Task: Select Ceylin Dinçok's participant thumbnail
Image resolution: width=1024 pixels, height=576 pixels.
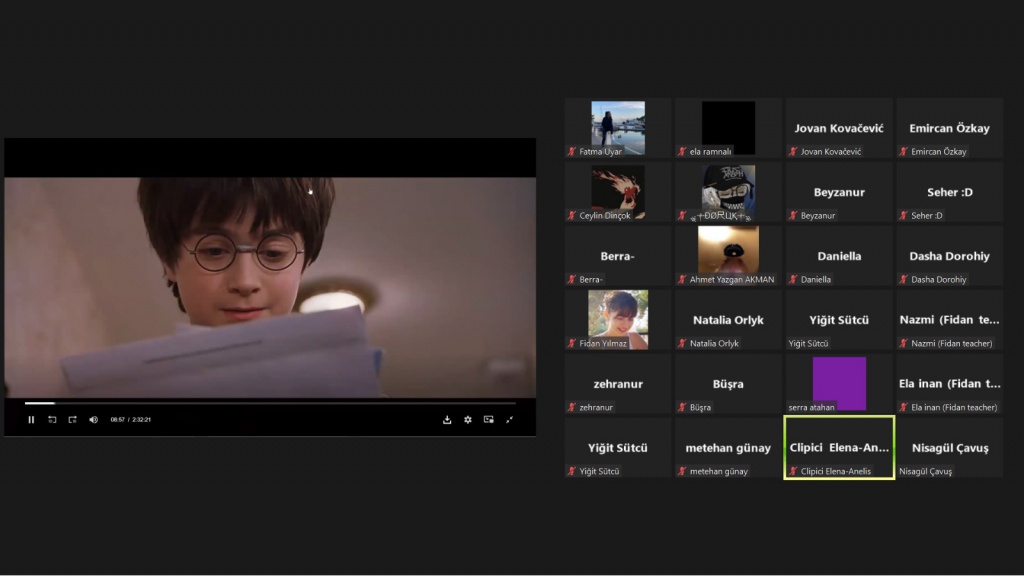Action: pyautogui.click(x=617, y=191)
